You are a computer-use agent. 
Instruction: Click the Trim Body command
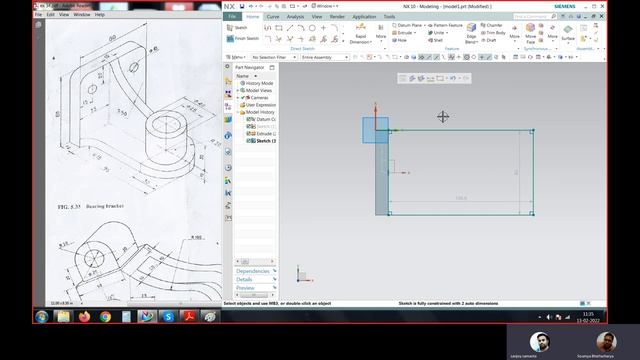[x=493, y=33]
